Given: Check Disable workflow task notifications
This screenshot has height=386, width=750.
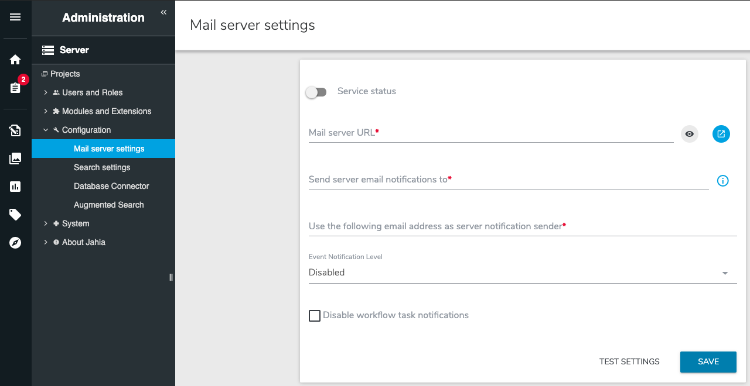Looking at the screenshot, I should tap(314, 316).
